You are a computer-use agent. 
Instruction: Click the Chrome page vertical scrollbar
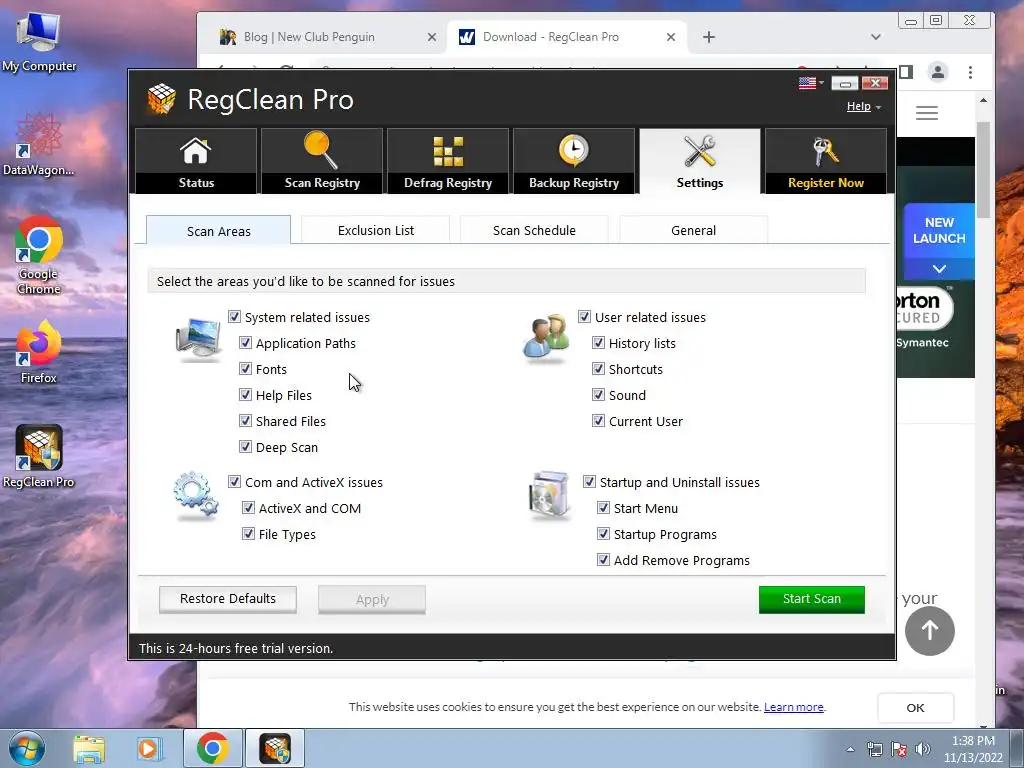pyautogui.click(x=984, y=170)
